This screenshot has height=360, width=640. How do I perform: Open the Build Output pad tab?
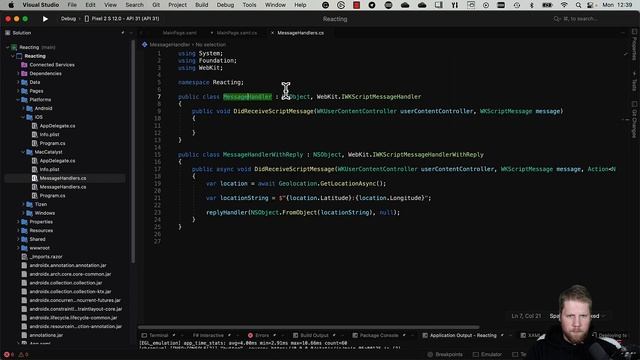314,336
